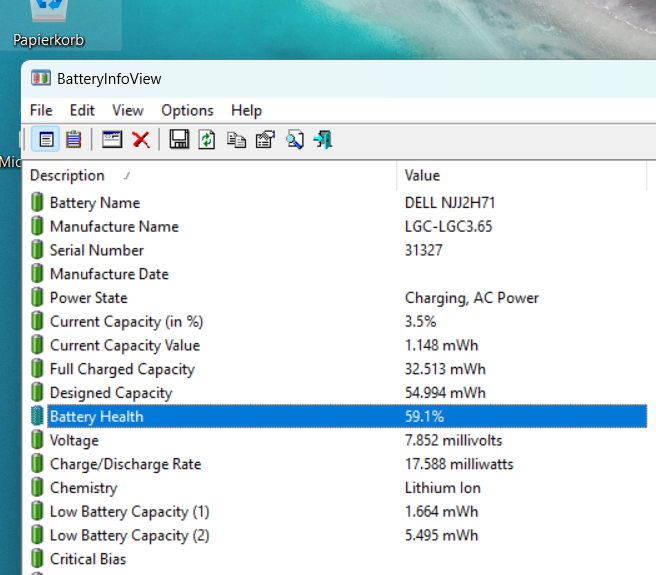Select the Current Capacity (in %) row label

click(x=126, y=322)
